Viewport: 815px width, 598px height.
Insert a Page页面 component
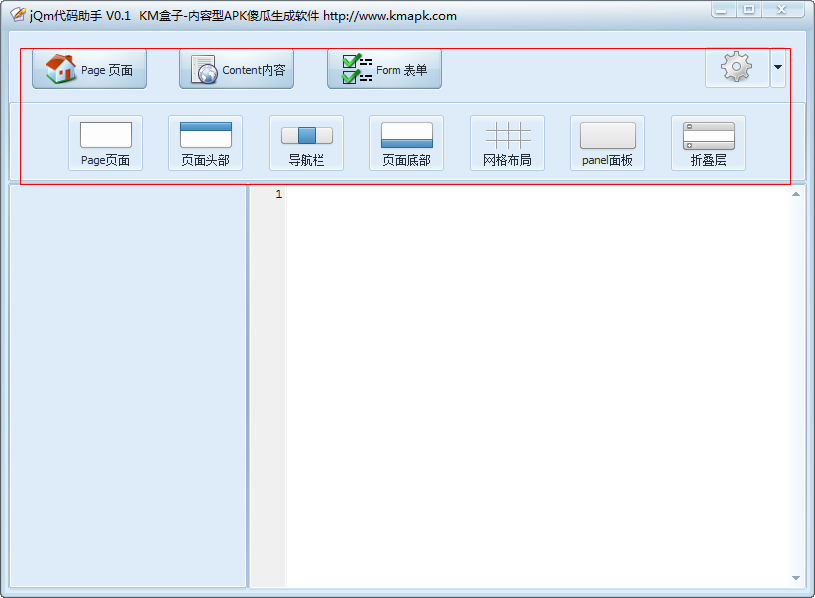coord(106,143)
